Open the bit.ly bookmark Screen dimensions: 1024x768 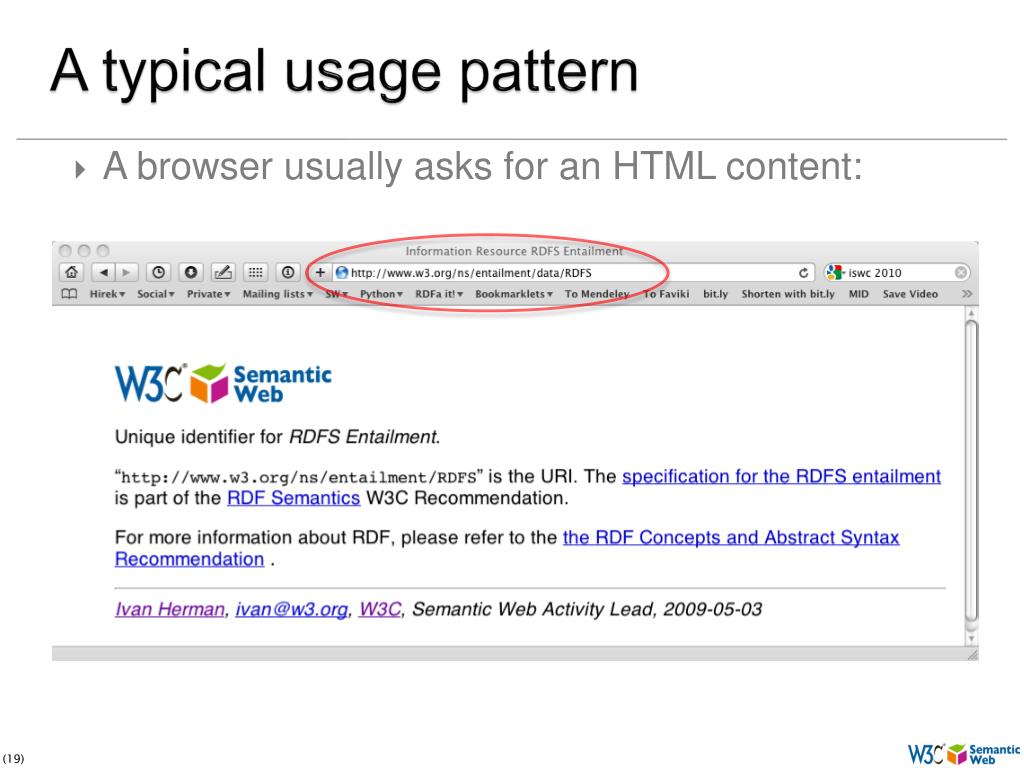click(715, 294)
